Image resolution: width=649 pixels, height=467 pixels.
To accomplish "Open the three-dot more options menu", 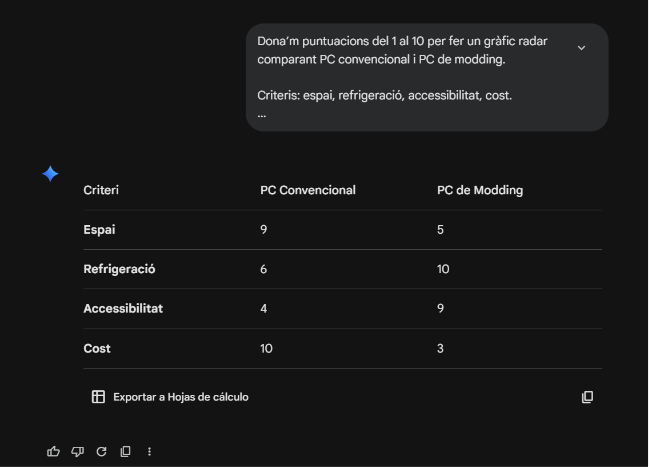I will pyautogui.click(x=149, y=451).
